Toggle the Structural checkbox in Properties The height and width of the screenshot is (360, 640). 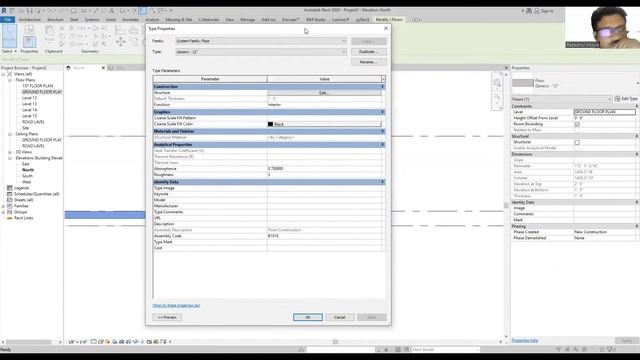(x=577, y=142)
